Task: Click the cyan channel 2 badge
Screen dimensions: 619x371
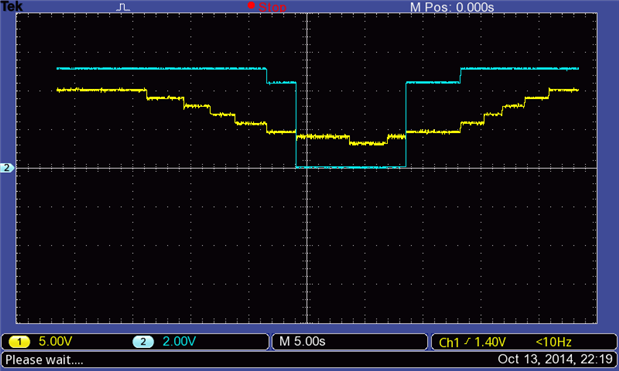Action: [143, 342]
